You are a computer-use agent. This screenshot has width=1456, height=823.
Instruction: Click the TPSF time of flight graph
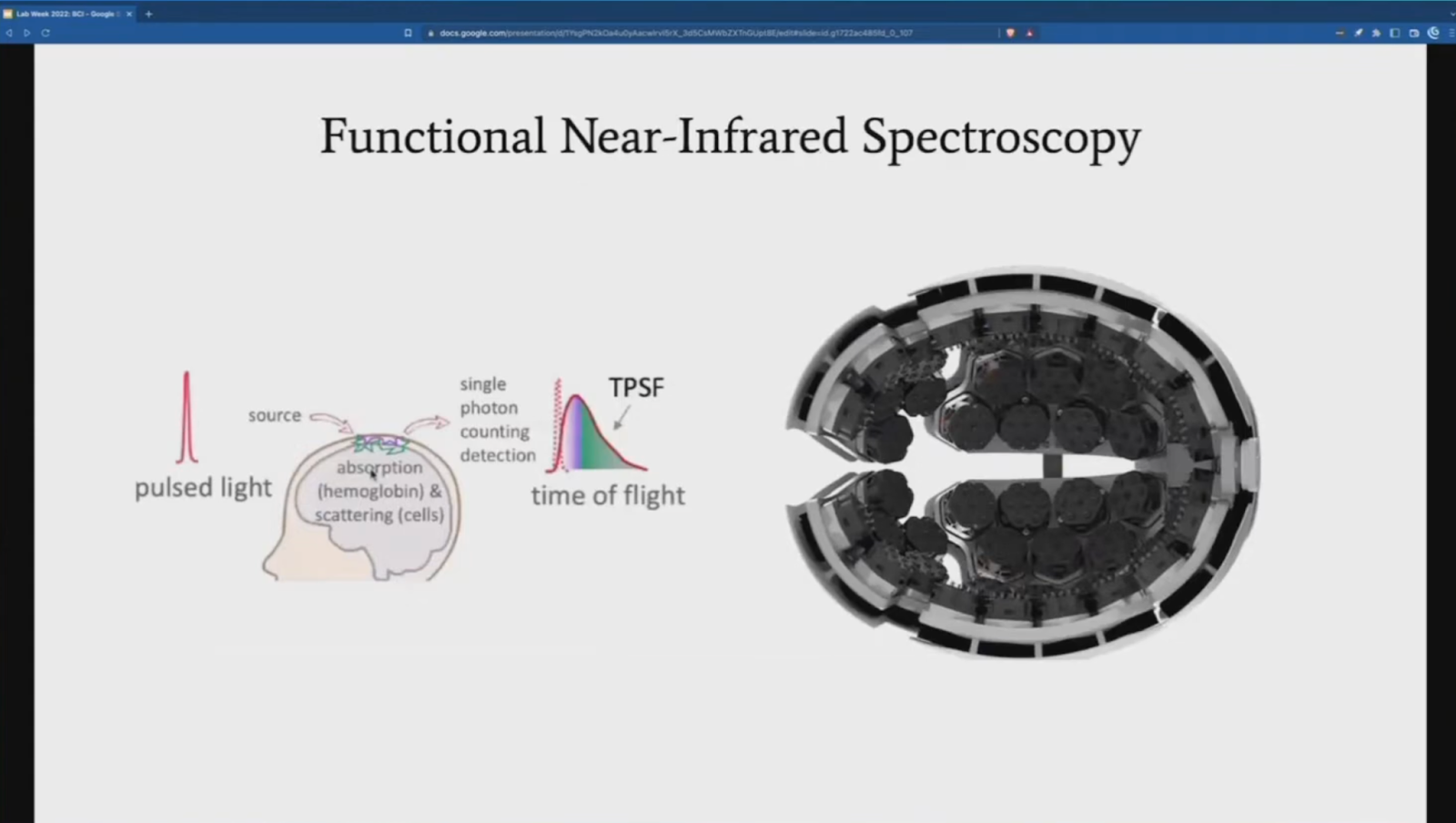(596, 428)
